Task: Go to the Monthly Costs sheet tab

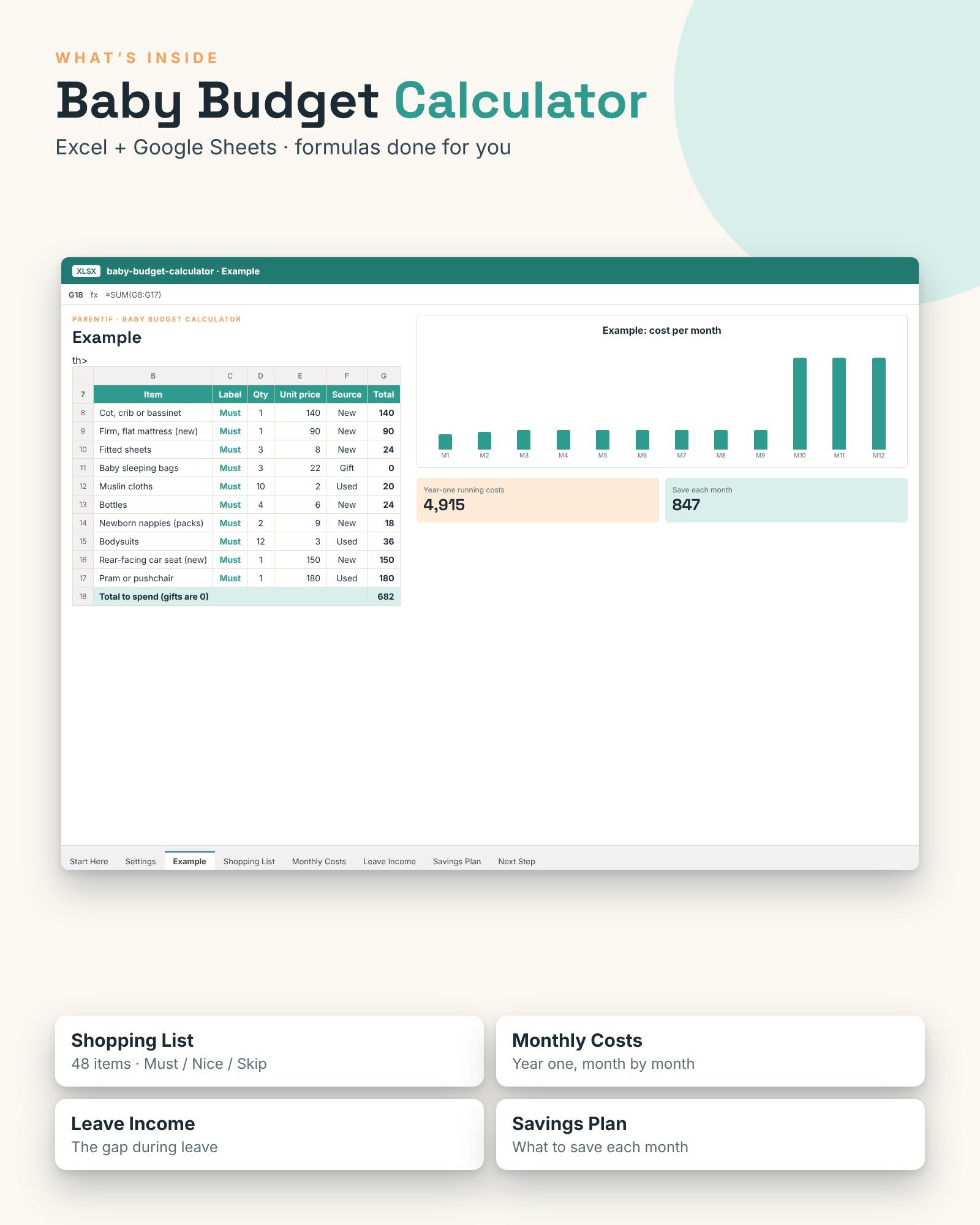Action: 318,861
